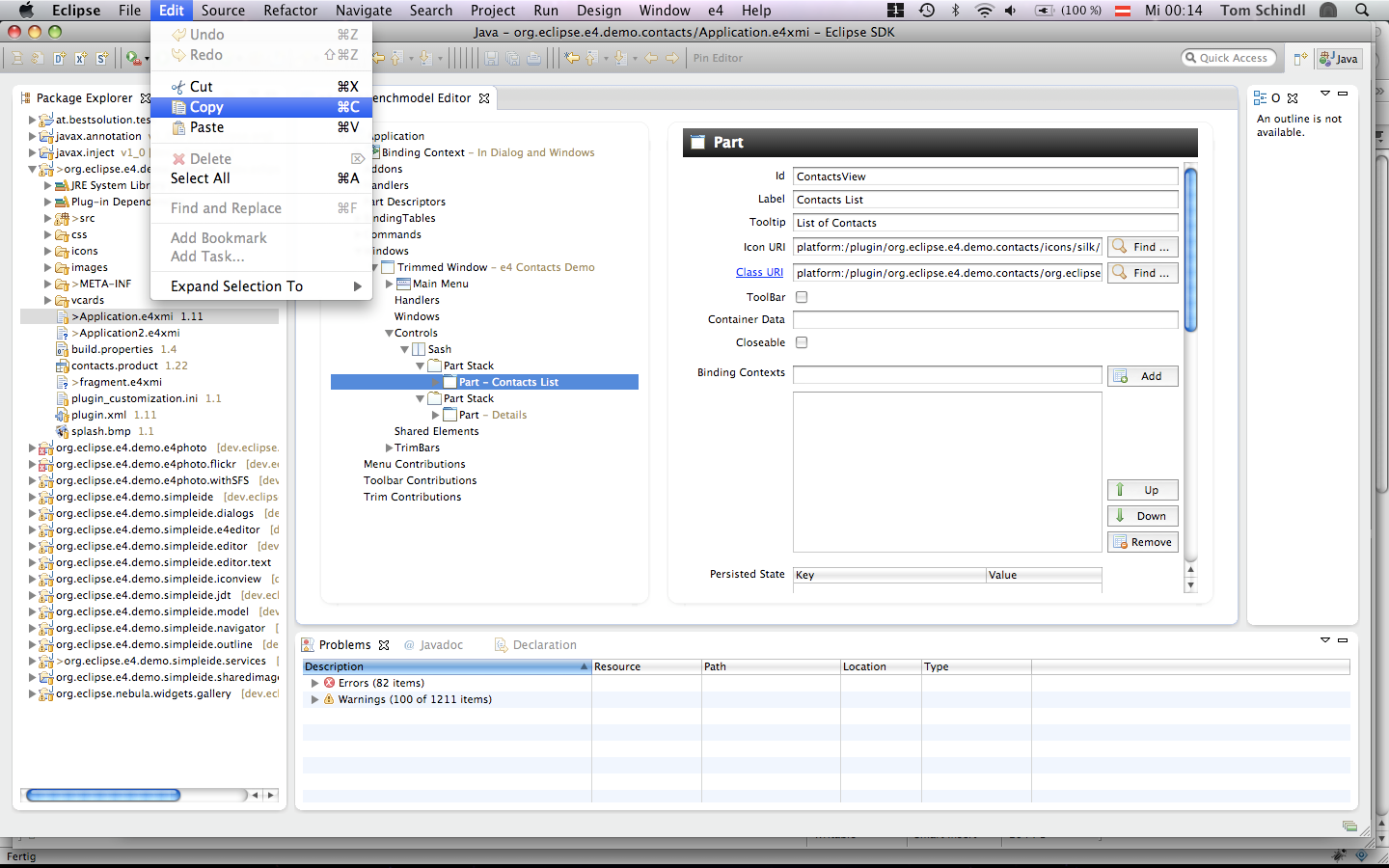Screen dimensions: 1389x868
Task: Expand the Errors (82 items) row
Action: 314,683
